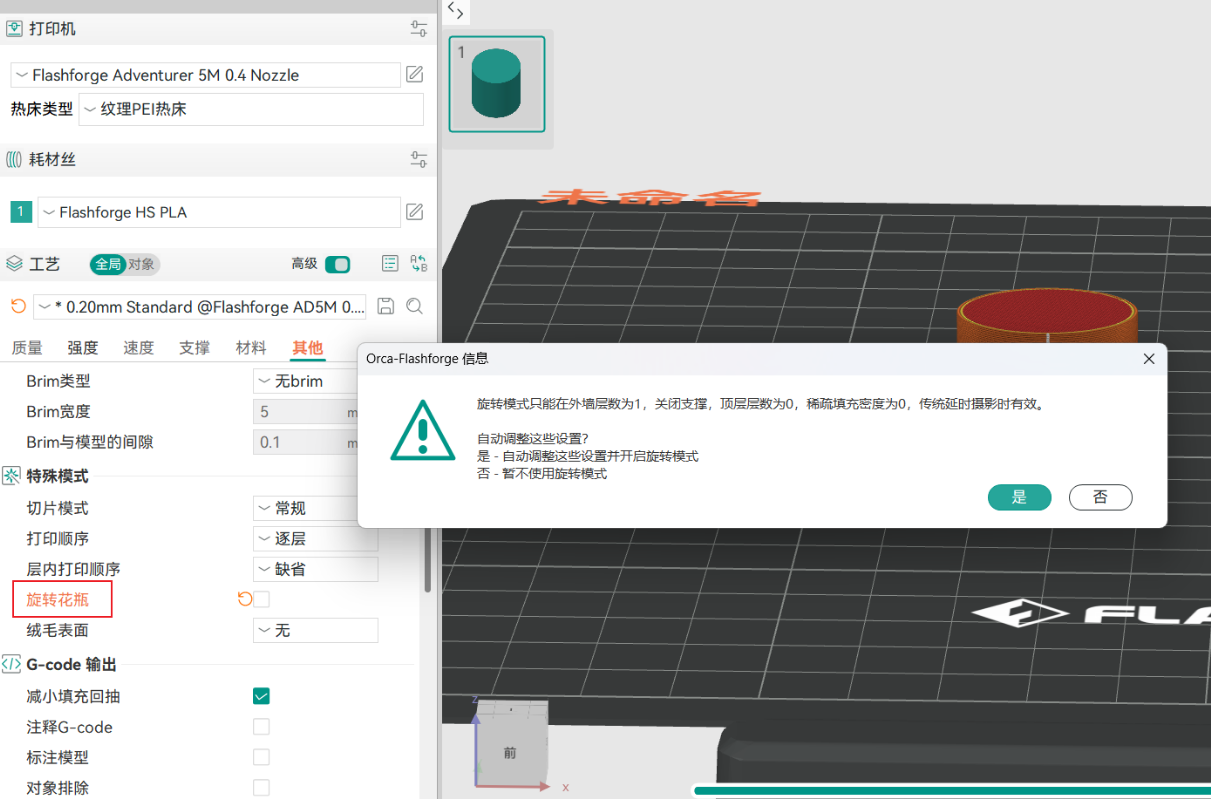Save the current process preset
The image size is (1211, 799).
tap(386, 306)
